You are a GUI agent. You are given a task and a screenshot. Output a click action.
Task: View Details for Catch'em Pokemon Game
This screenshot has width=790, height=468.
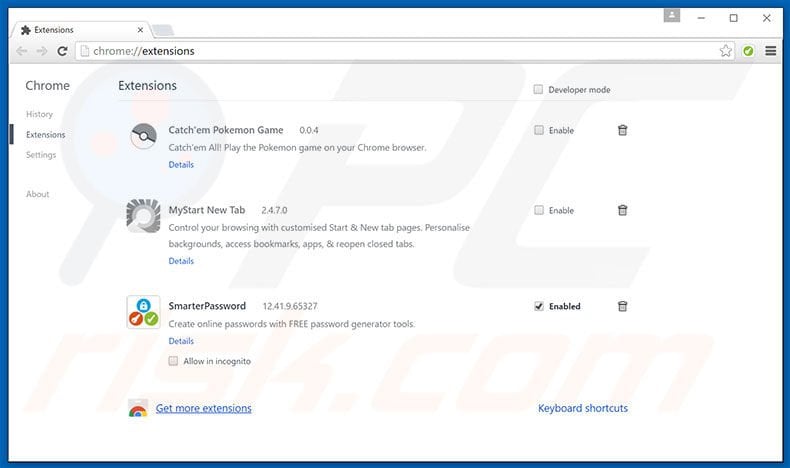(x=181, y=165)
